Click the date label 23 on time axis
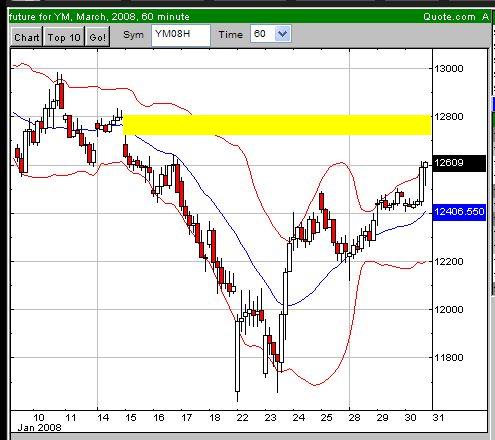This screenshot has width=495, height=440. point(271,417)
